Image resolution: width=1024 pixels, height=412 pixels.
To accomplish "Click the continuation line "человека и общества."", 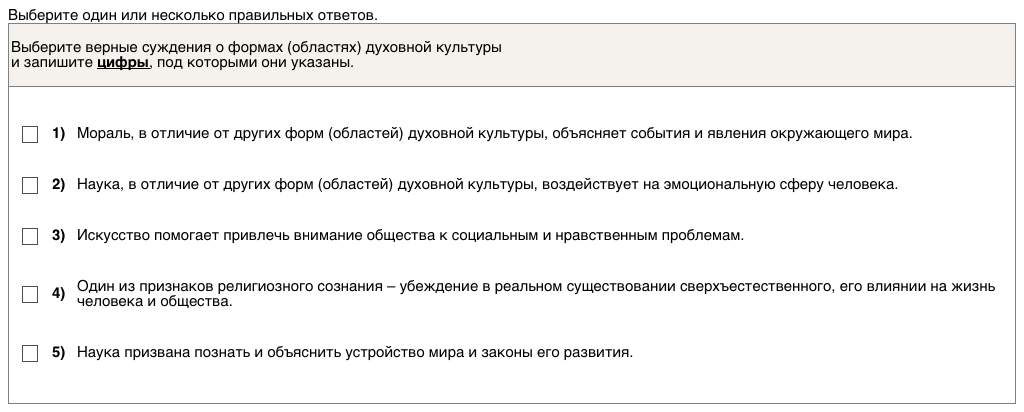I will [x=154, y=301].
